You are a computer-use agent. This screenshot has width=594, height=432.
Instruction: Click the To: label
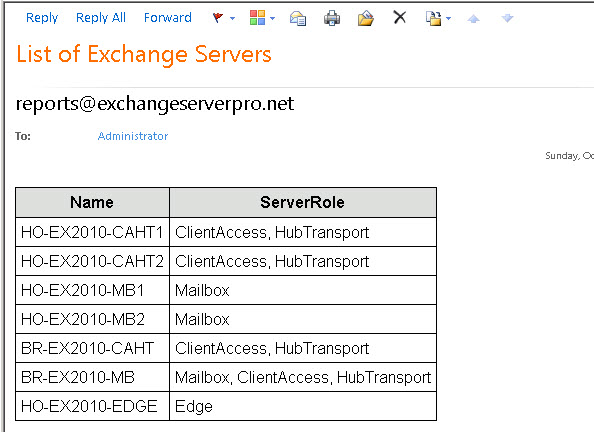pyautogui.click(x=23, y=136)
